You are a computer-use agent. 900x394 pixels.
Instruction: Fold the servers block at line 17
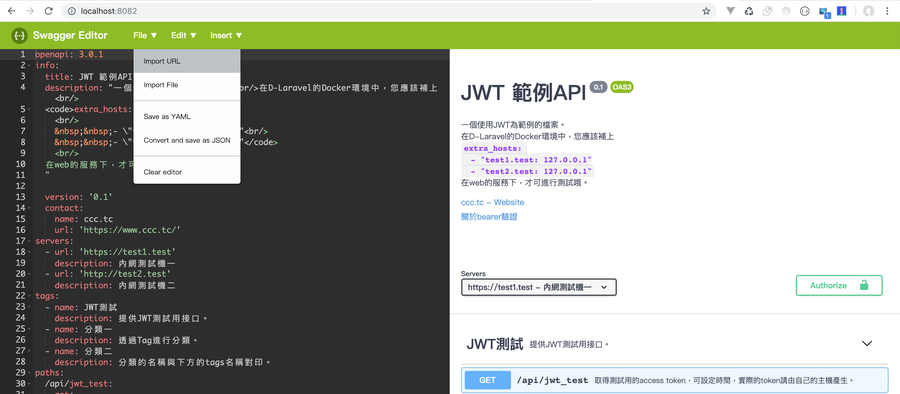coord(30,241)
